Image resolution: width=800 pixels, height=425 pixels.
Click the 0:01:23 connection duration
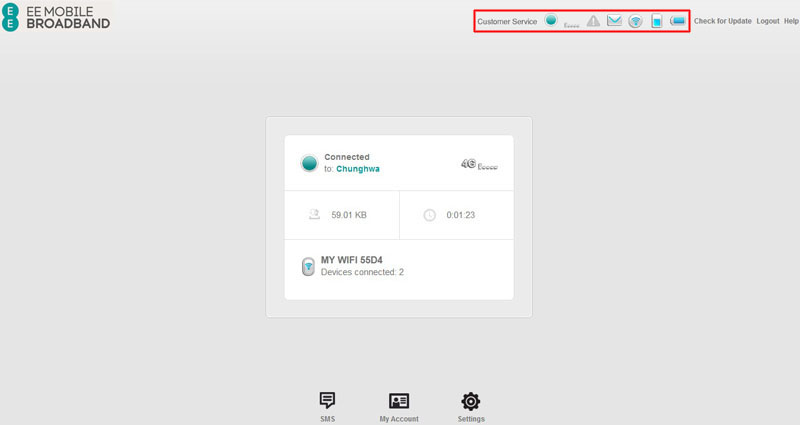461,215
